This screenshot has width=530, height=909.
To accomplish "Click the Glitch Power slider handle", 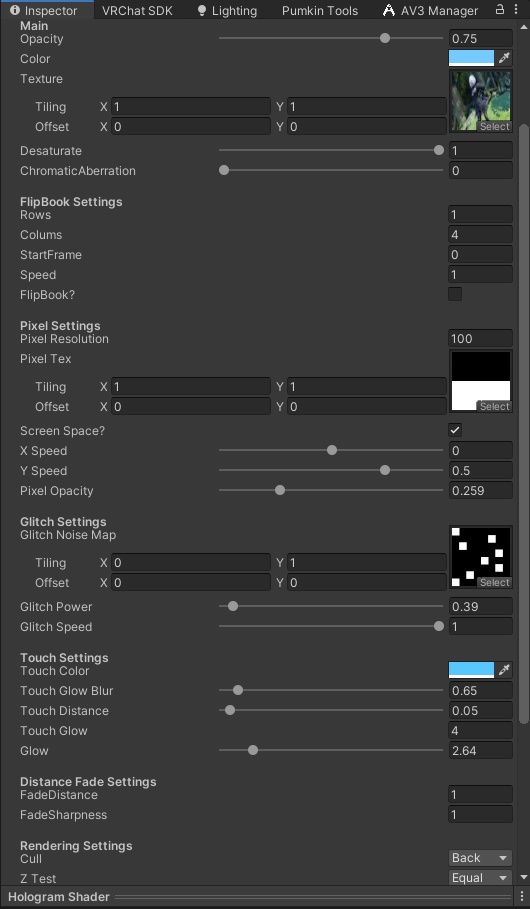I will tap(233, 606).
